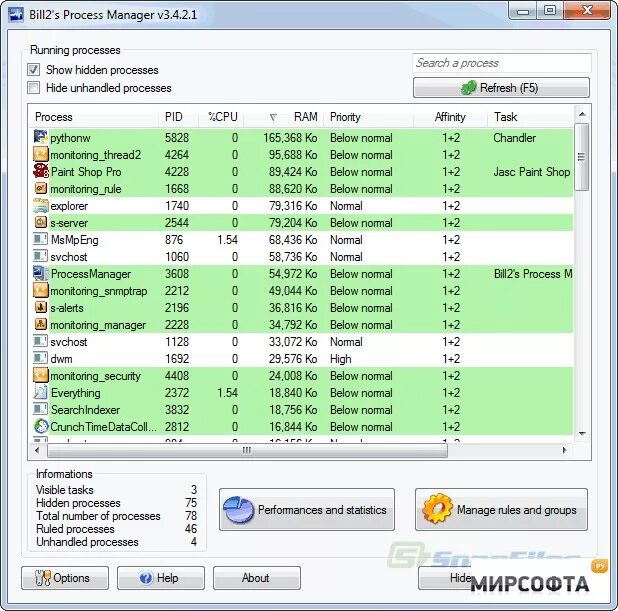Sort by Process column header
The image size is (618, 611).
tap(93, 117)
